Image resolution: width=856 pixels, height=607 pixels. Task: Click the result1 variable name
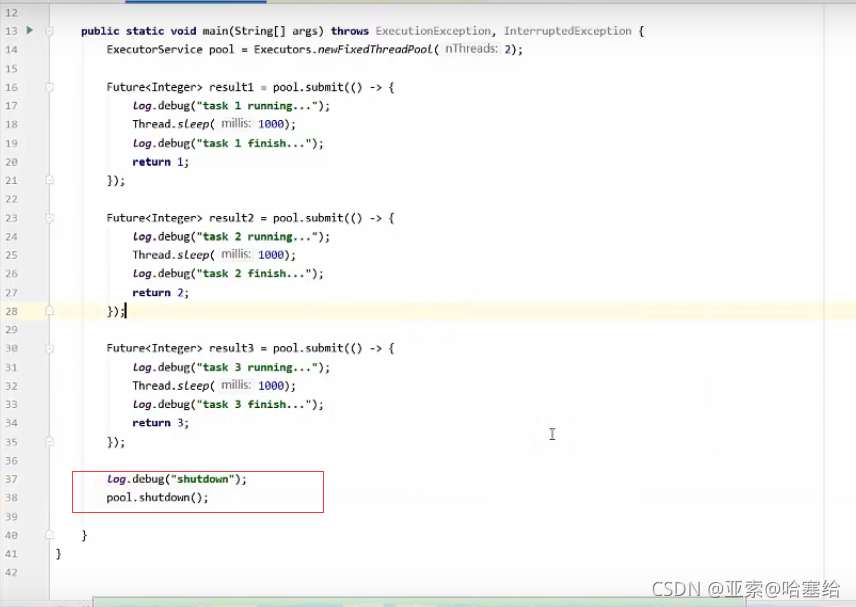(231, 87)
